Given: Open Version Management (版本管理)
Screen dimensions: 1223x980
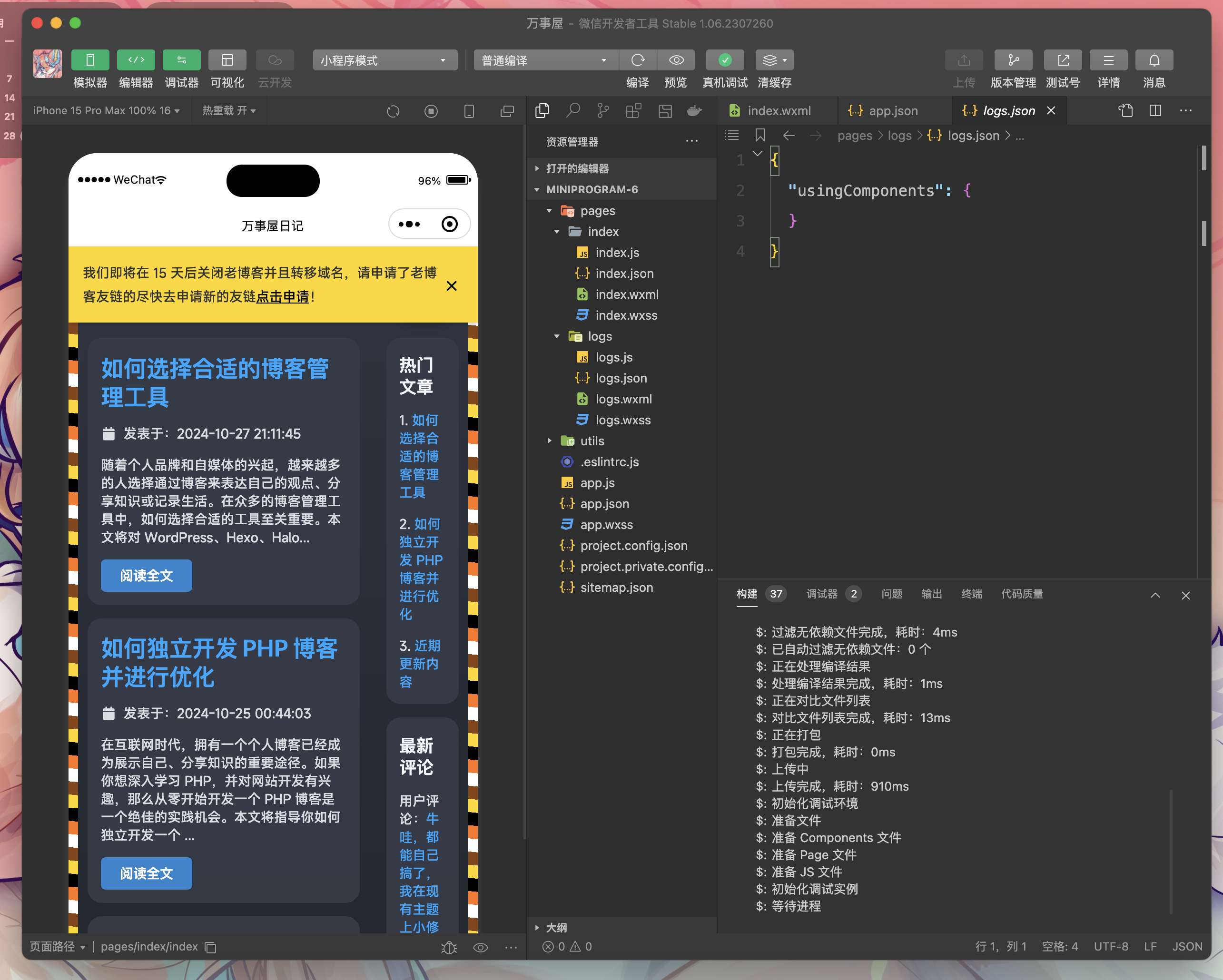Looking at the screenshot, I should coord(1013,60).
